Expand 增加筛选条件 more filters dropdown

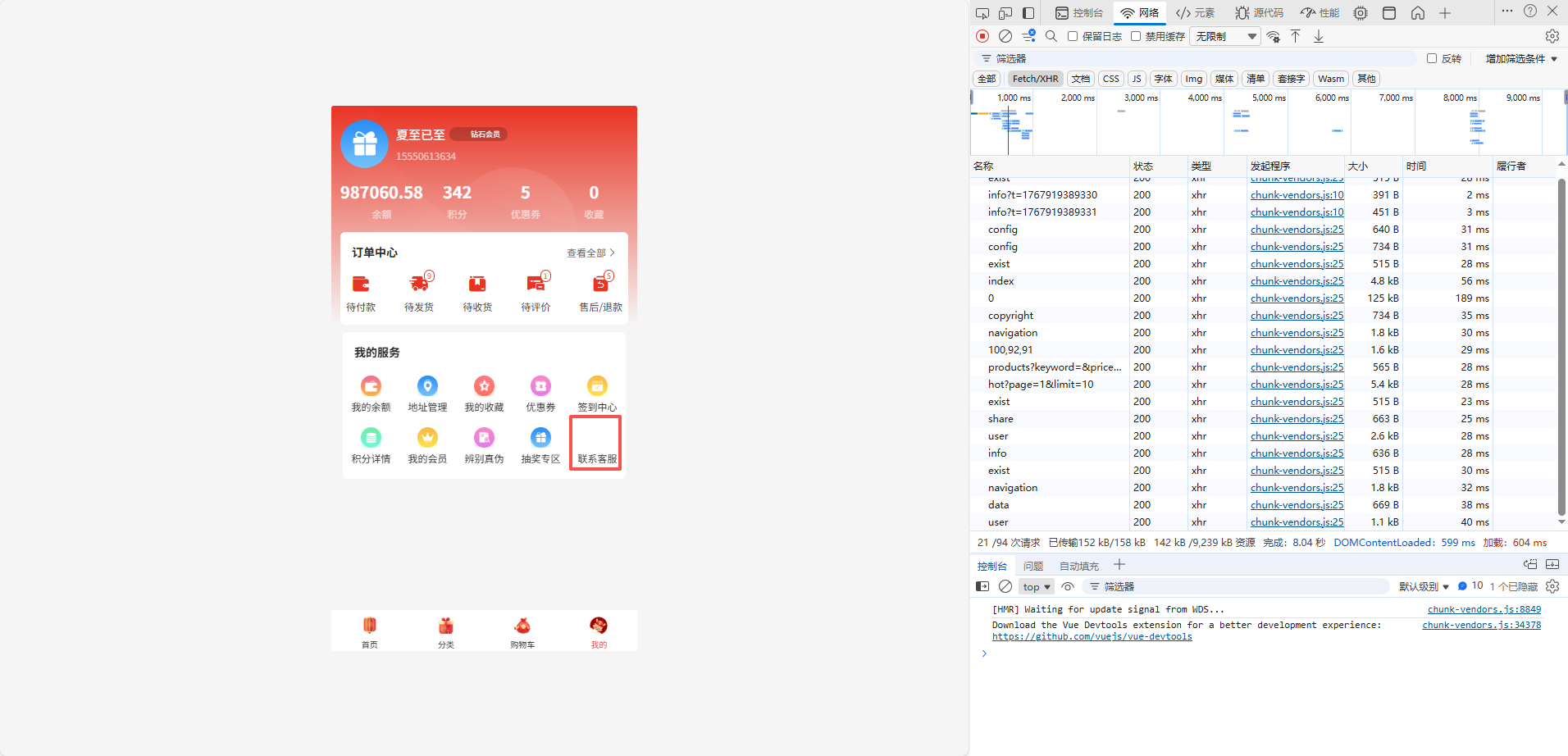pos(1521,58)
